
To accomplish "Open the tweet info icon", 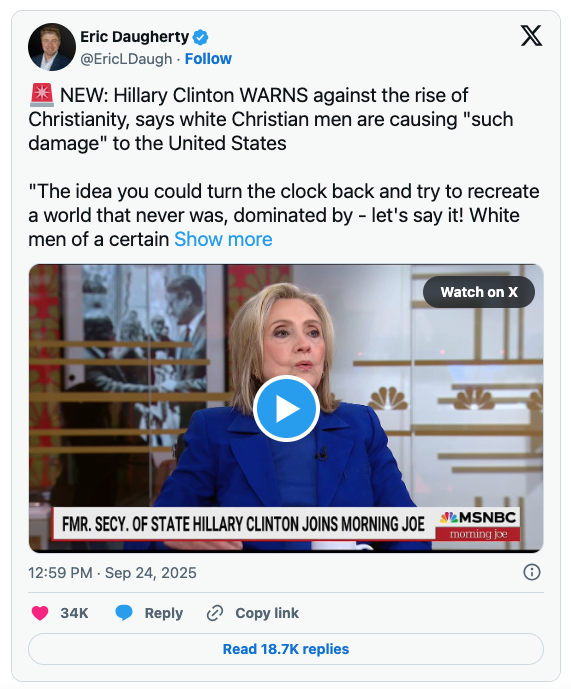I will pos(531,572).
